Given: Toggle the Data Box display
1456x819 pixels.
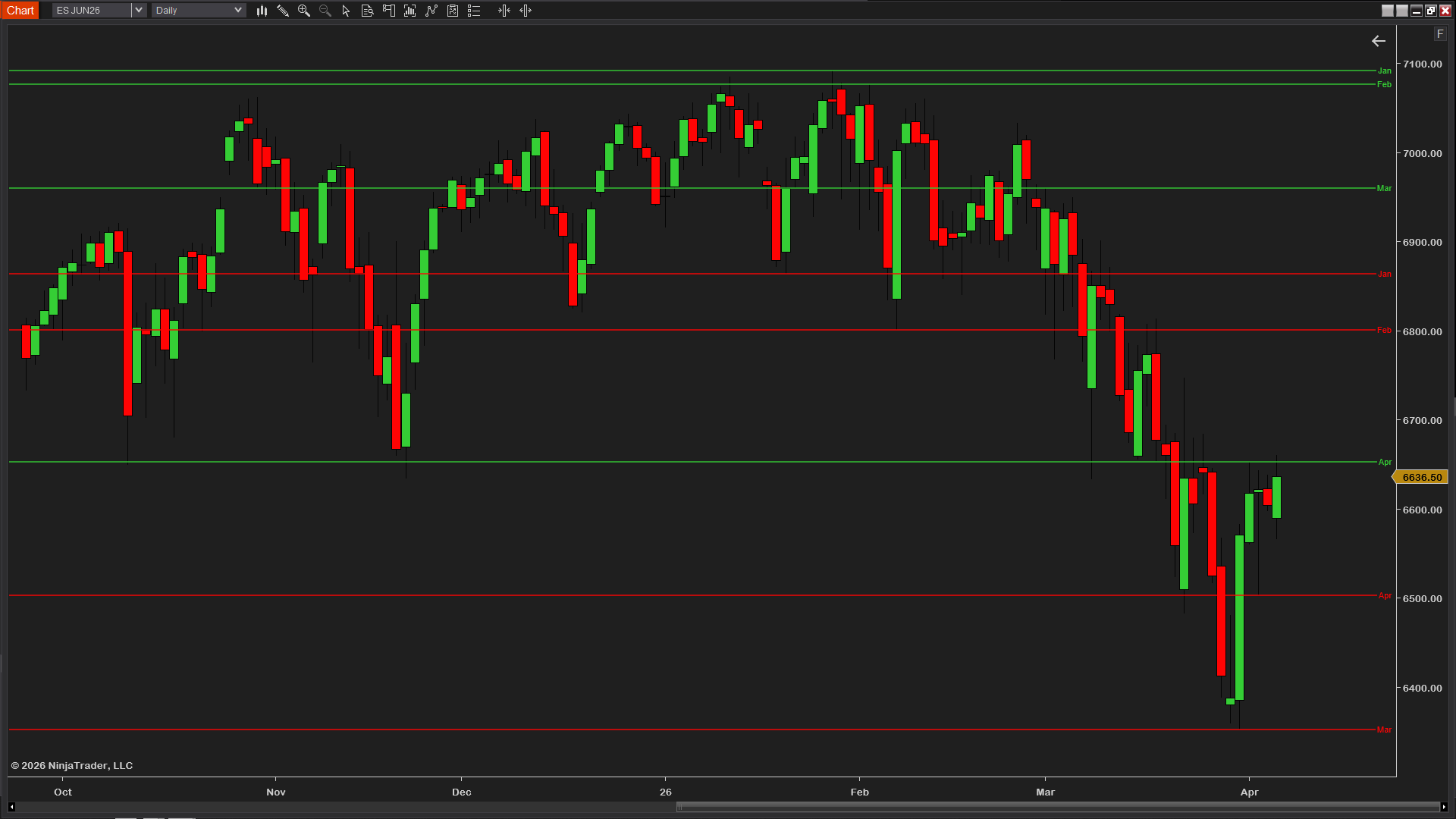Looking at the screenshot, I should click(368, 11).
